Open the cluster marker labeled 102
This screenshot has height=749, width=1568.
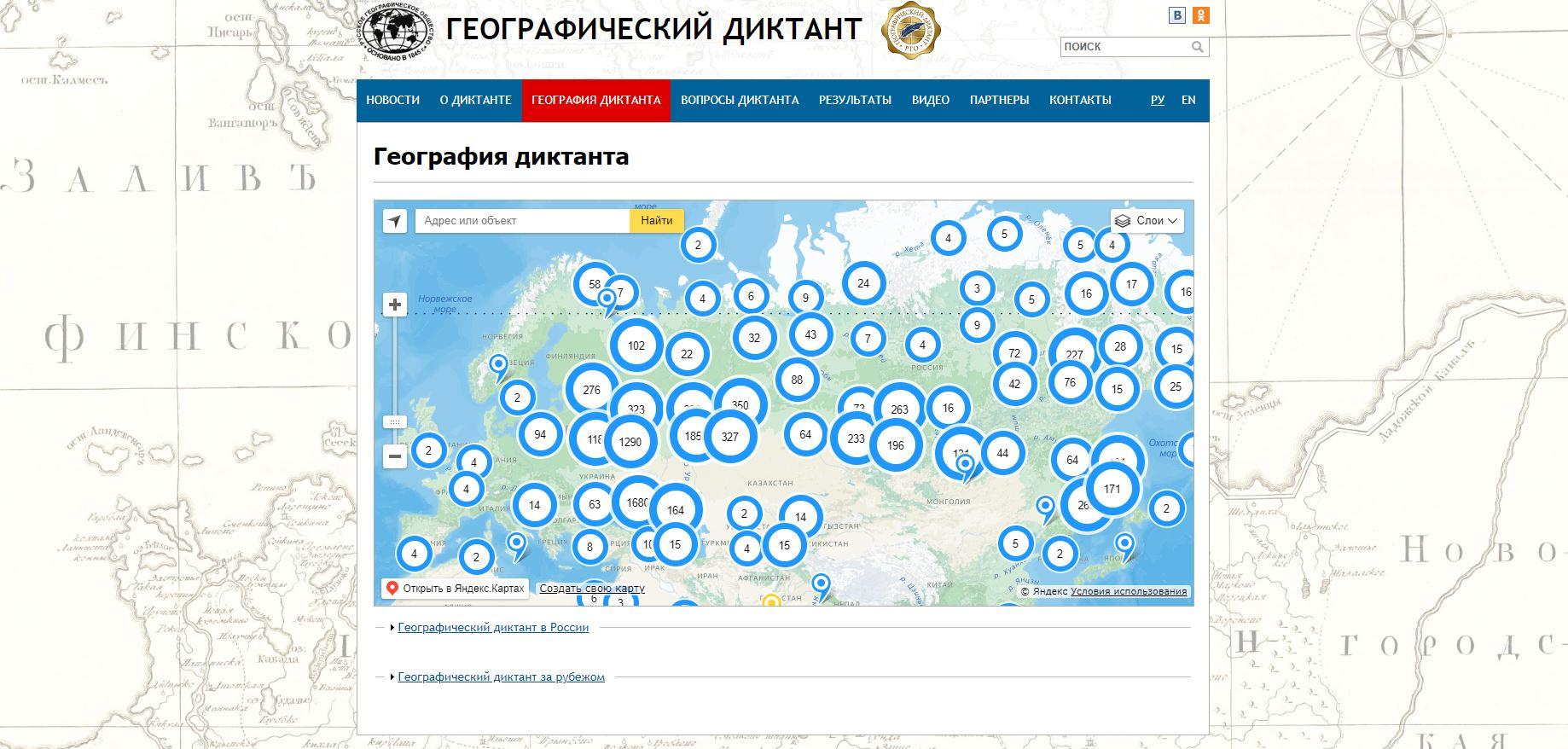(x=636, y=345)
